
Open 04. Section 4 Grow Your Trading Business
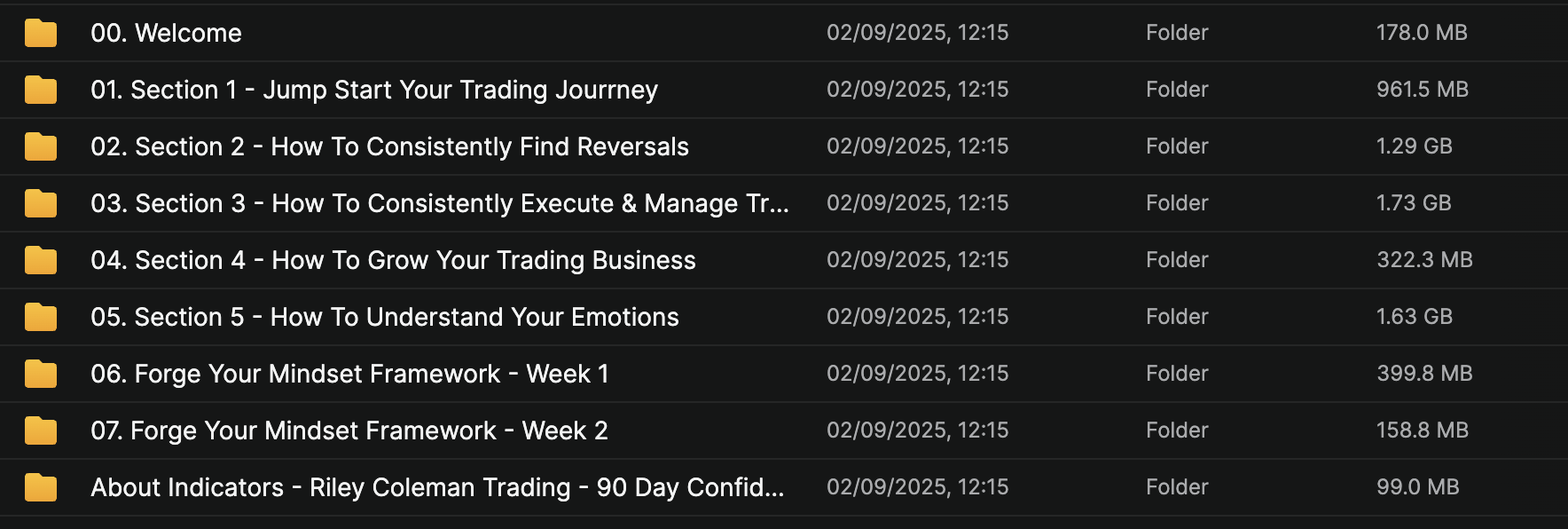point(393,261)
